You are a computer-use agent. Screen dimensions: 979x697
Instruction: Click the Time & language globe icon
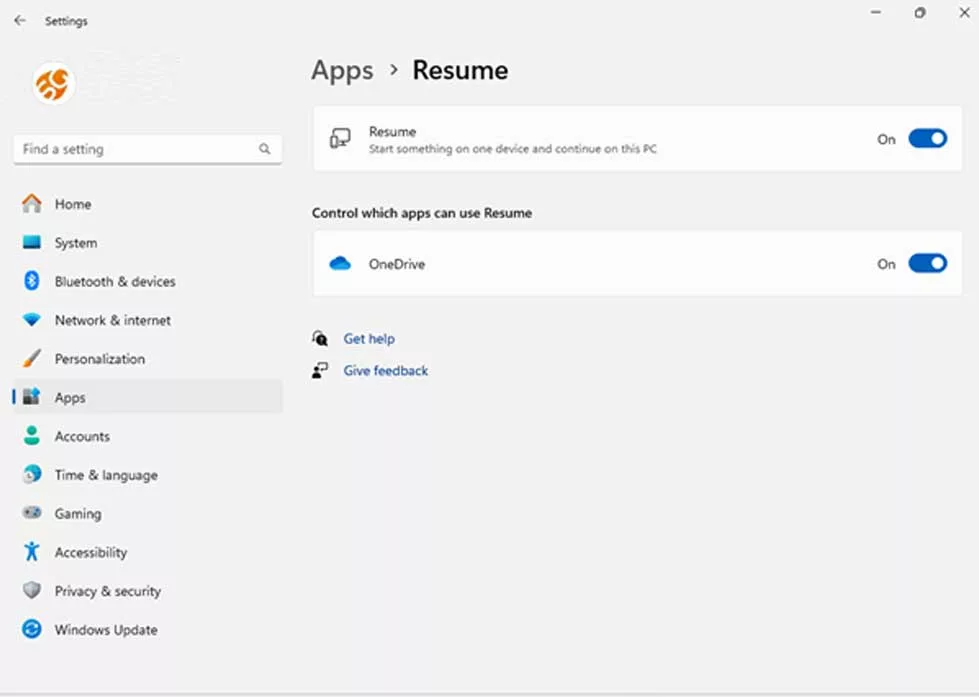pos(32,475)
